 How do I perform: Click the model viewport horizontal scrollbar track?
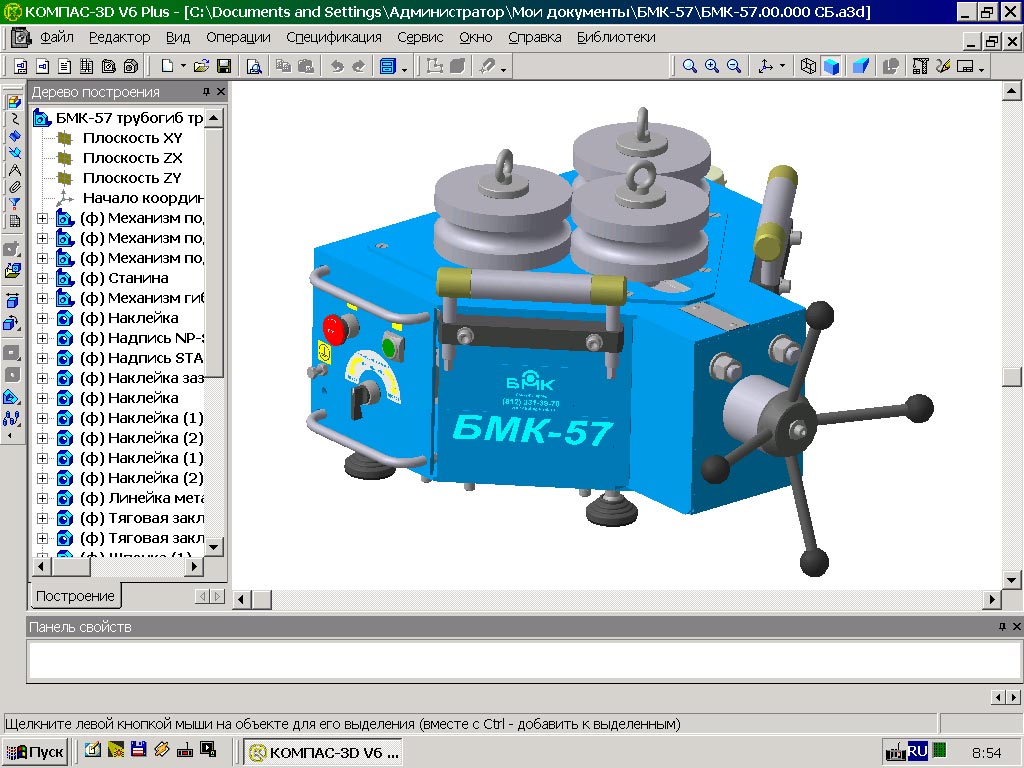click(620, 600)
